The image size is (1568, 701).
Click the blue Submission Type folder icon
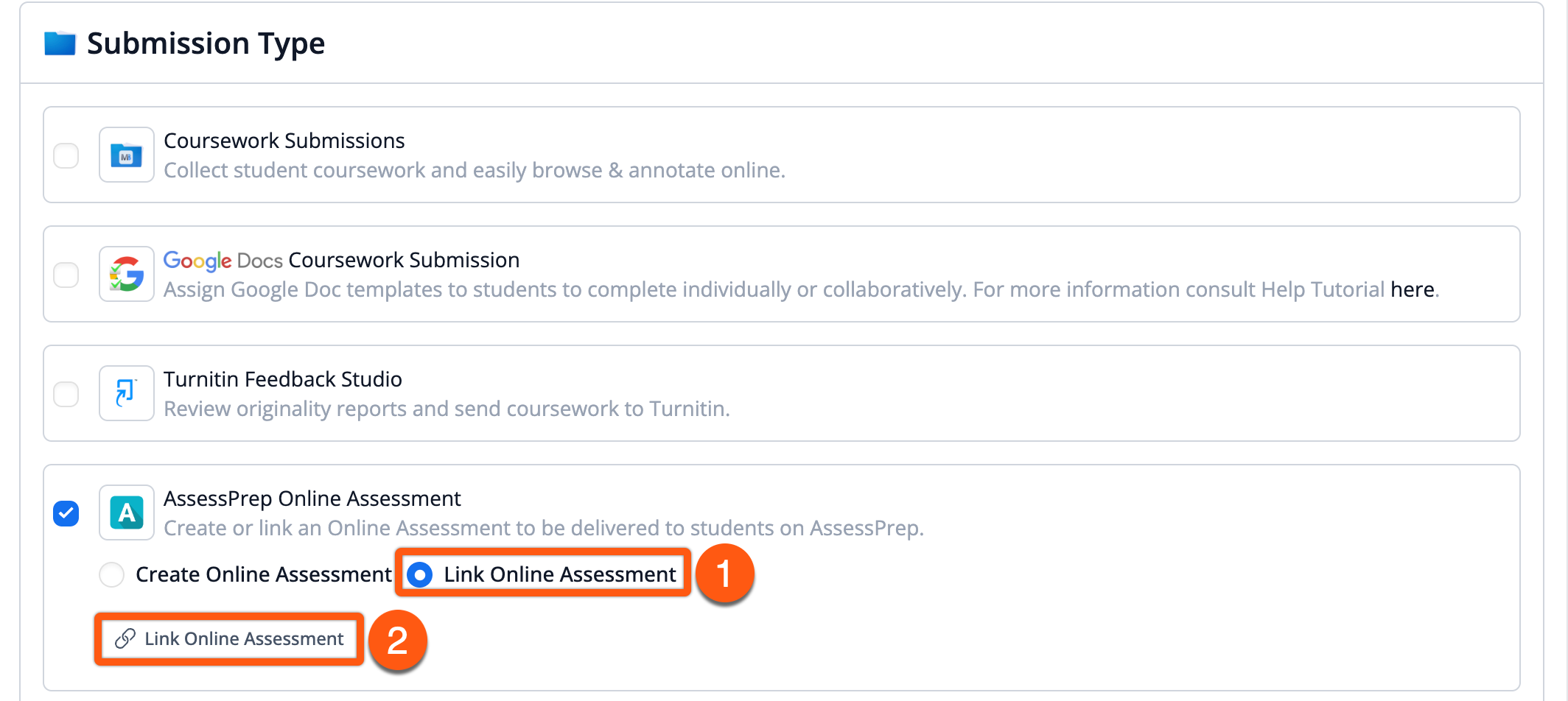60,43
